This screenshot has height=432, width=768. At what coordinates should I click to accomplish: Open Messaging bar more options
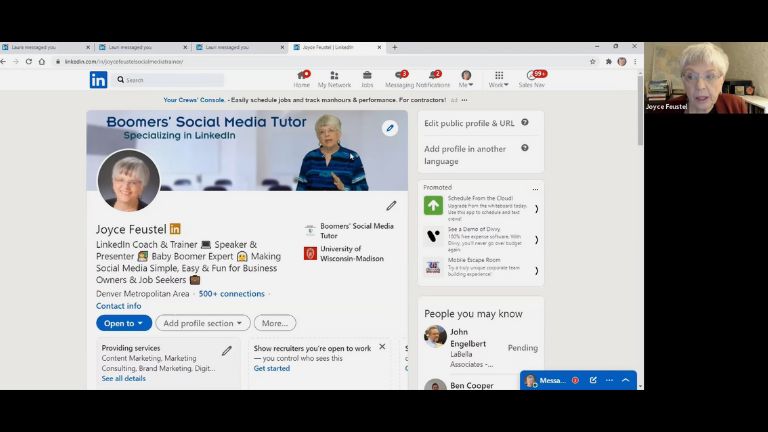coord(609,380)
